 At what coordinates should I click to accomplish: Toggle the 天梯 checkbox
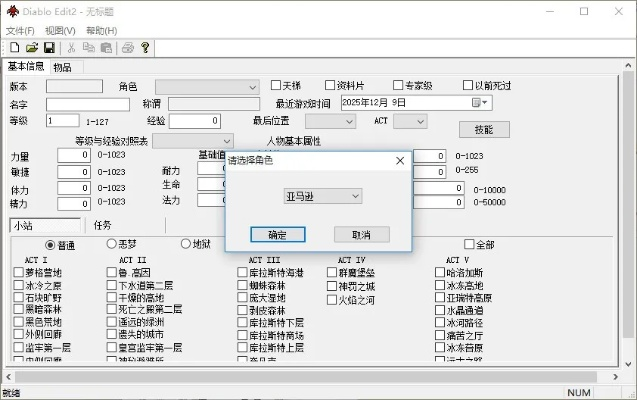[276, 85]
